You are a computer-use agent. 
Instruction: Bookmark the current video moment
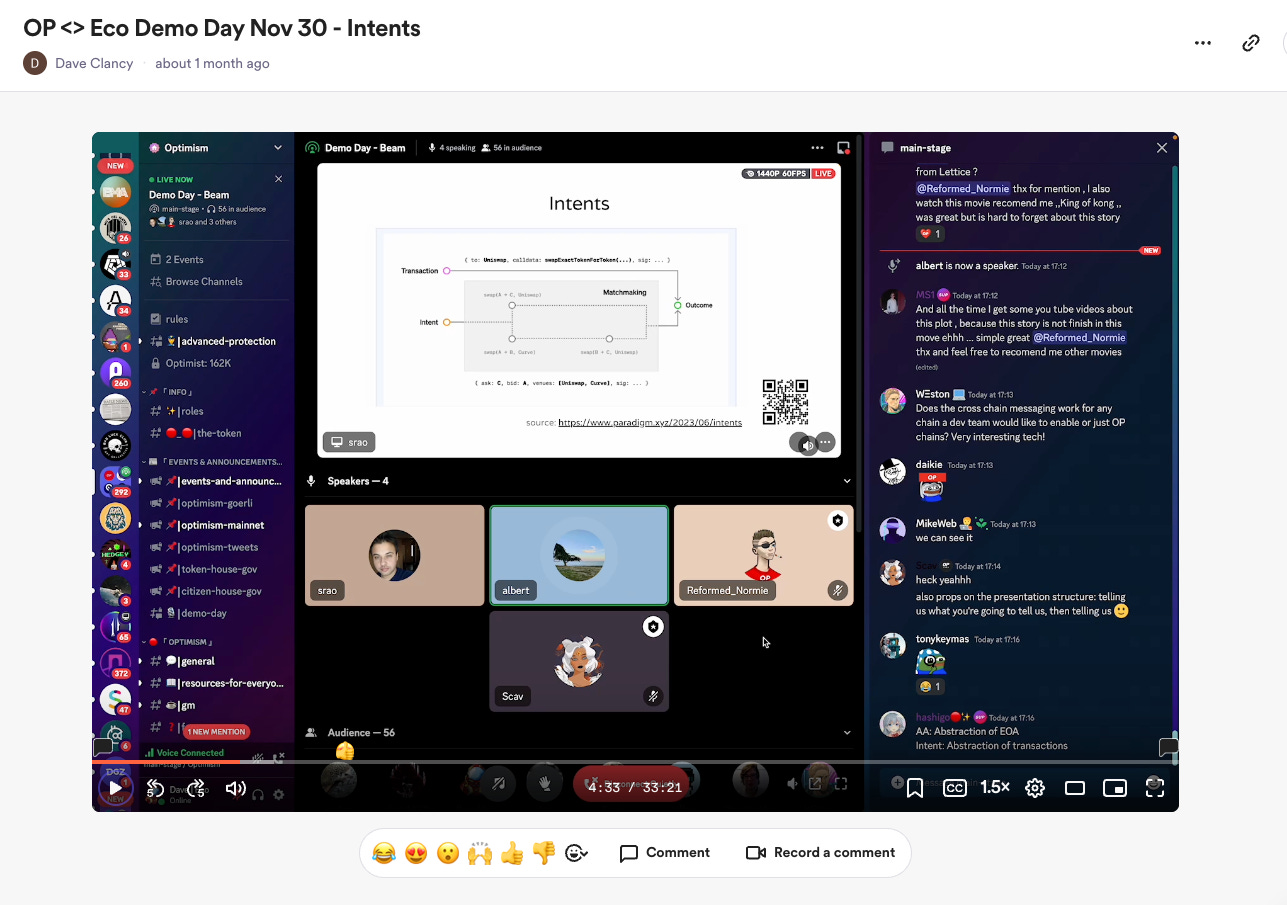coord(915,788)
